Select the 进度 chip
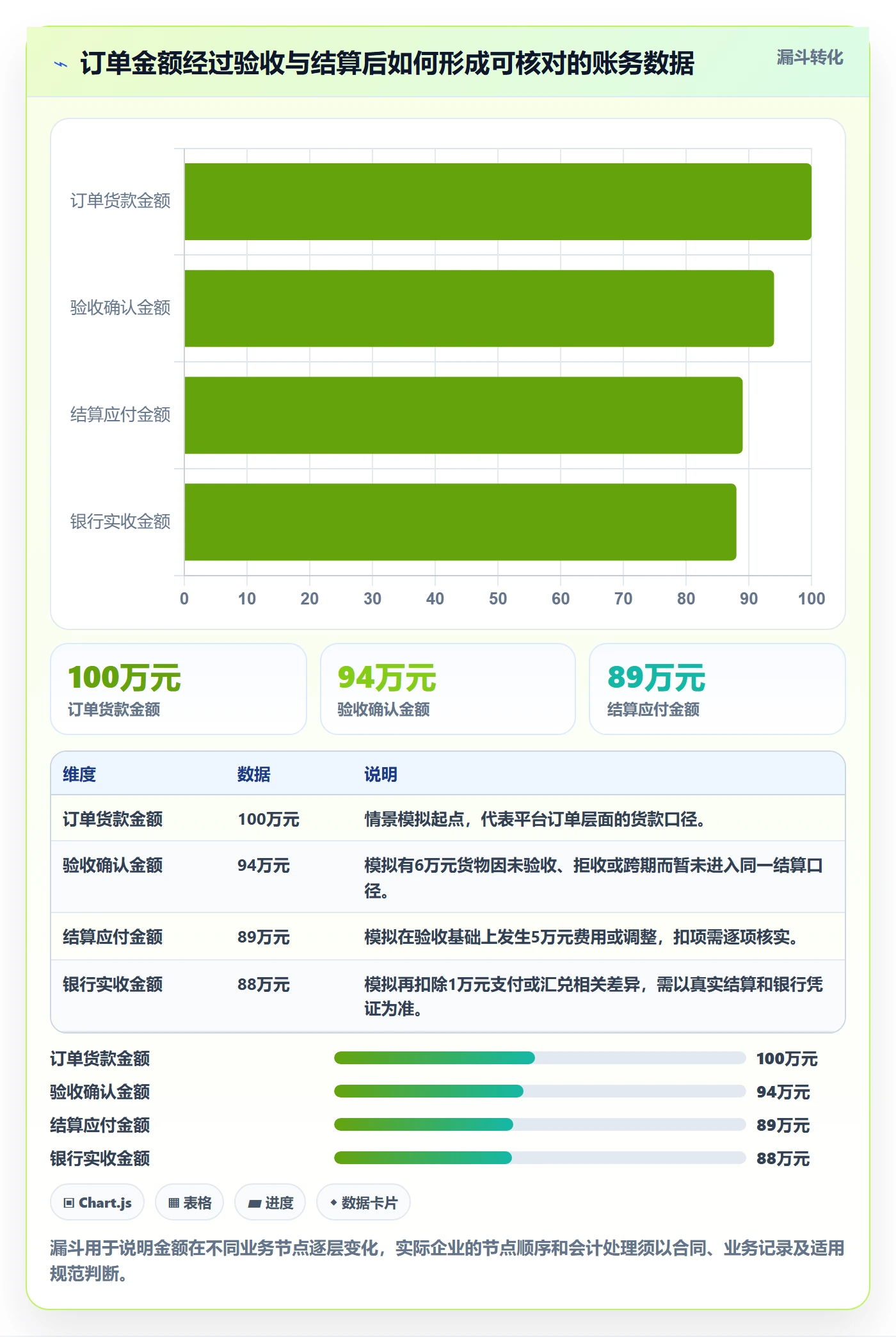This screenshot has width=896, height=1337. [270, 1203]
